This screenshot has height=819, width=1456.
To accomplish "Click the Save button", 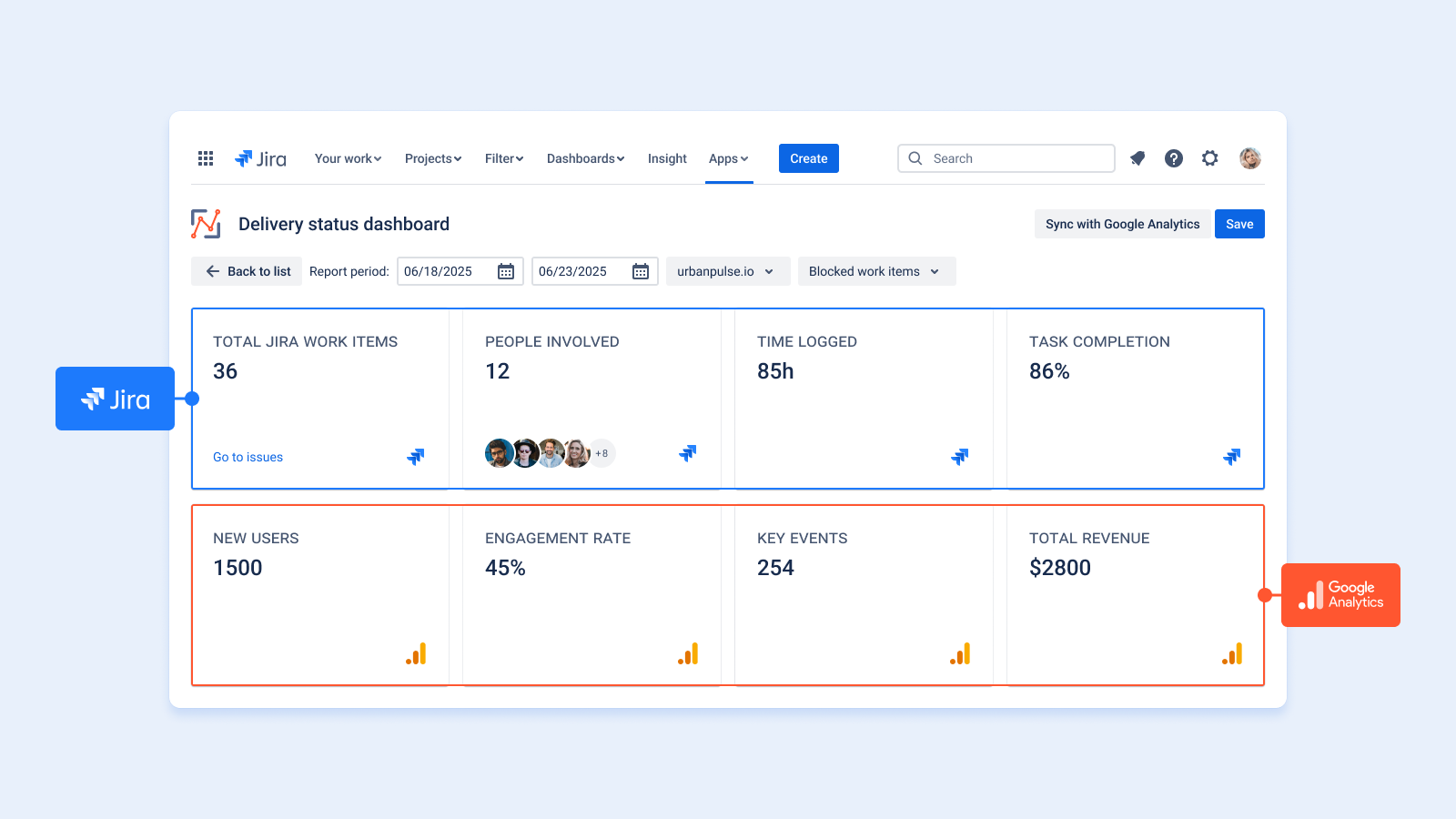I will [x=1239, y=224].
